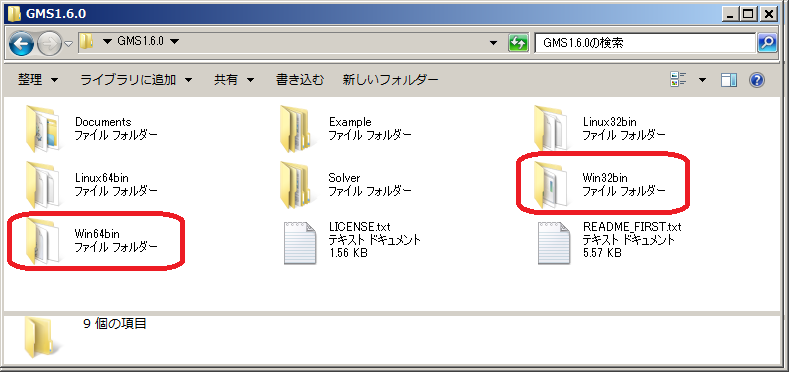Select the Documents folder name text
The image size is (789, 372).
pyautogui.click(x=103, y=122)
